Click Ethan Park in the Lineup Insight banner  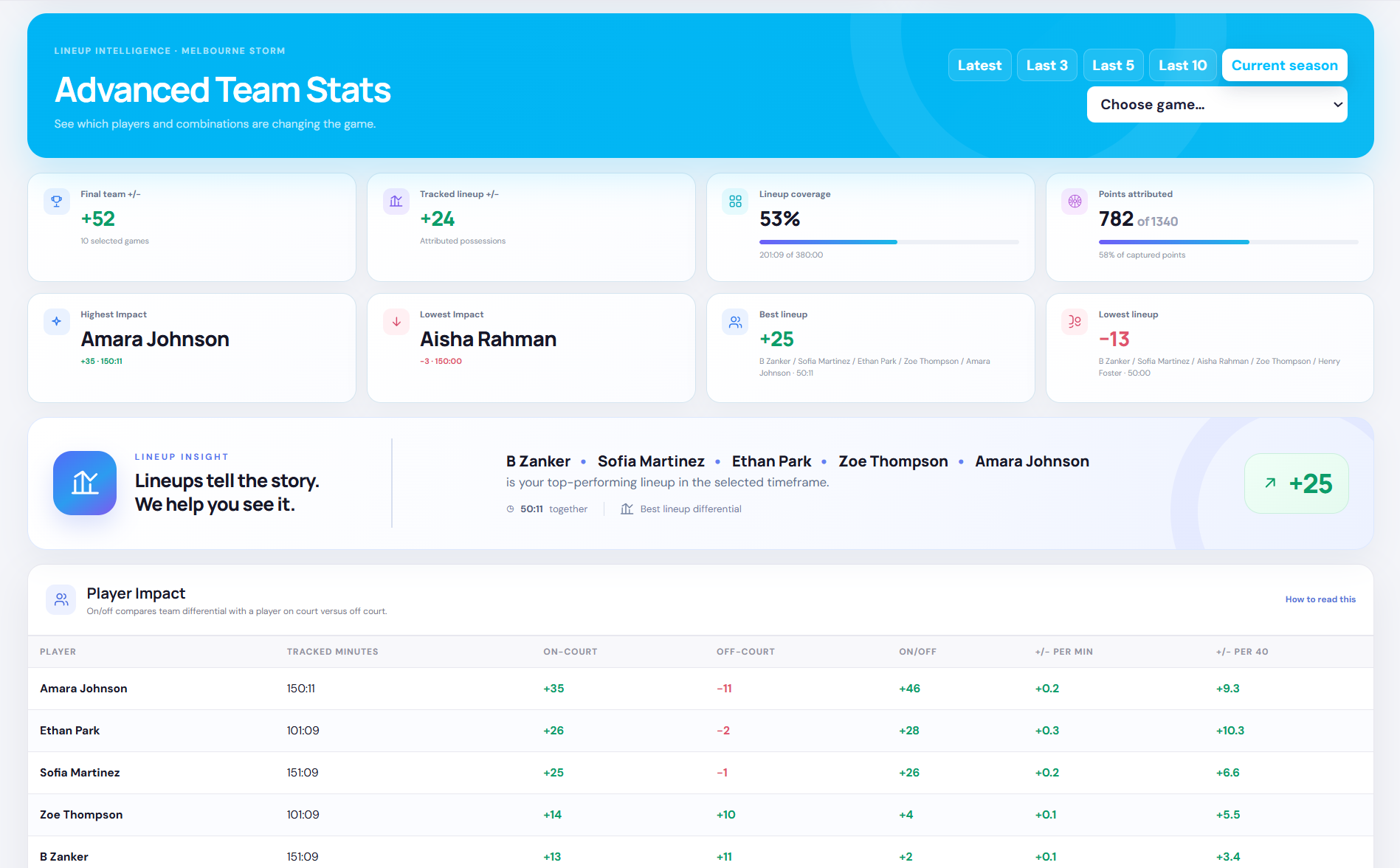[x=771, y=461]
